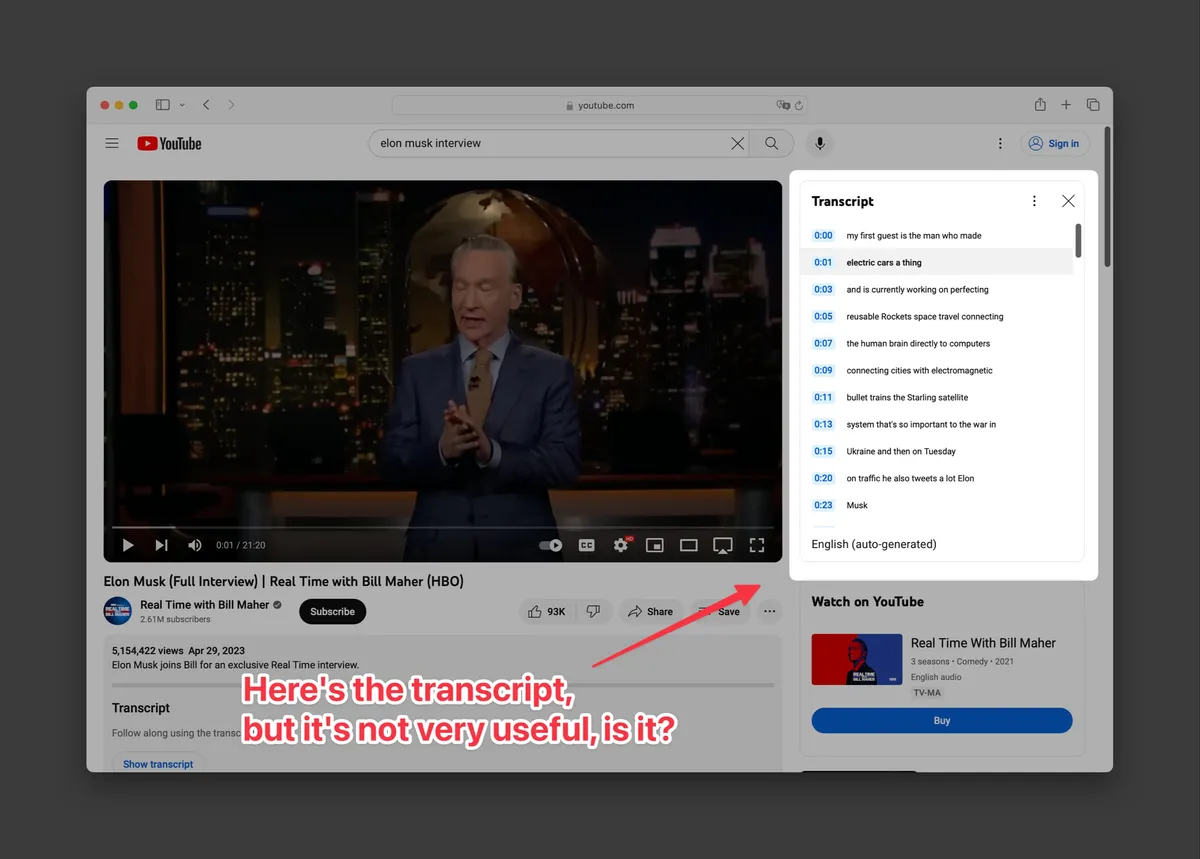1200x859 pixels.
Task: Use the transcript panel scrollbar
Action: tap(1078, 240)
